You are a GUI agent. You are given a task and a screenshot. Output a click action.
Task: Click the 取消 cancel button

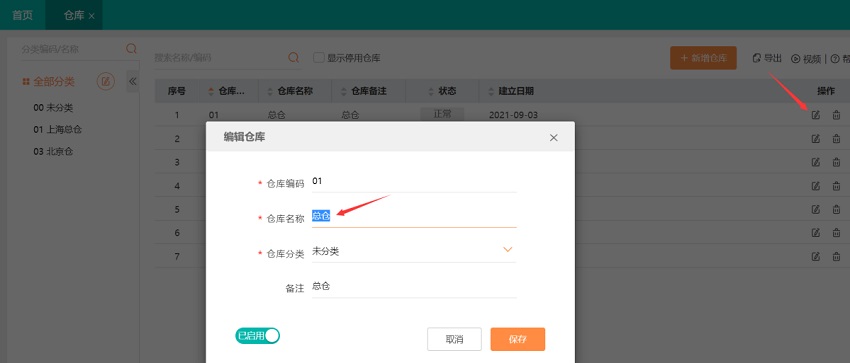pos(454,339)
